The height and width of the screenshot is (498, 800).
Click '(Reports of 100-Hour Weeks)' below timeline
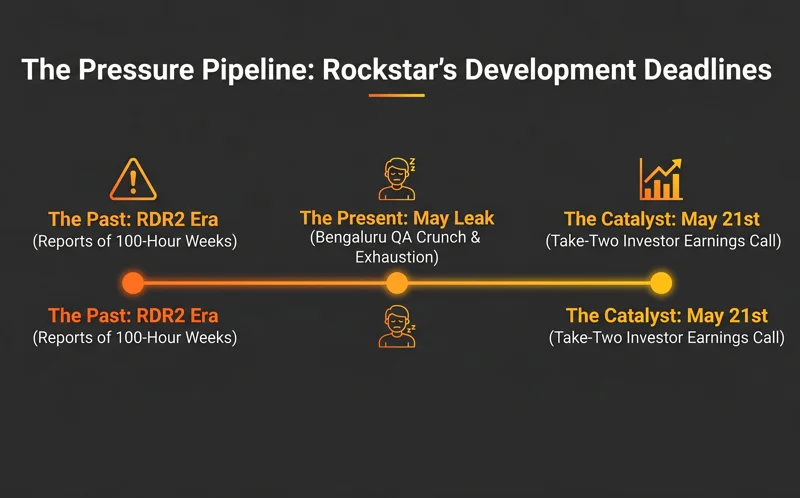135,337
